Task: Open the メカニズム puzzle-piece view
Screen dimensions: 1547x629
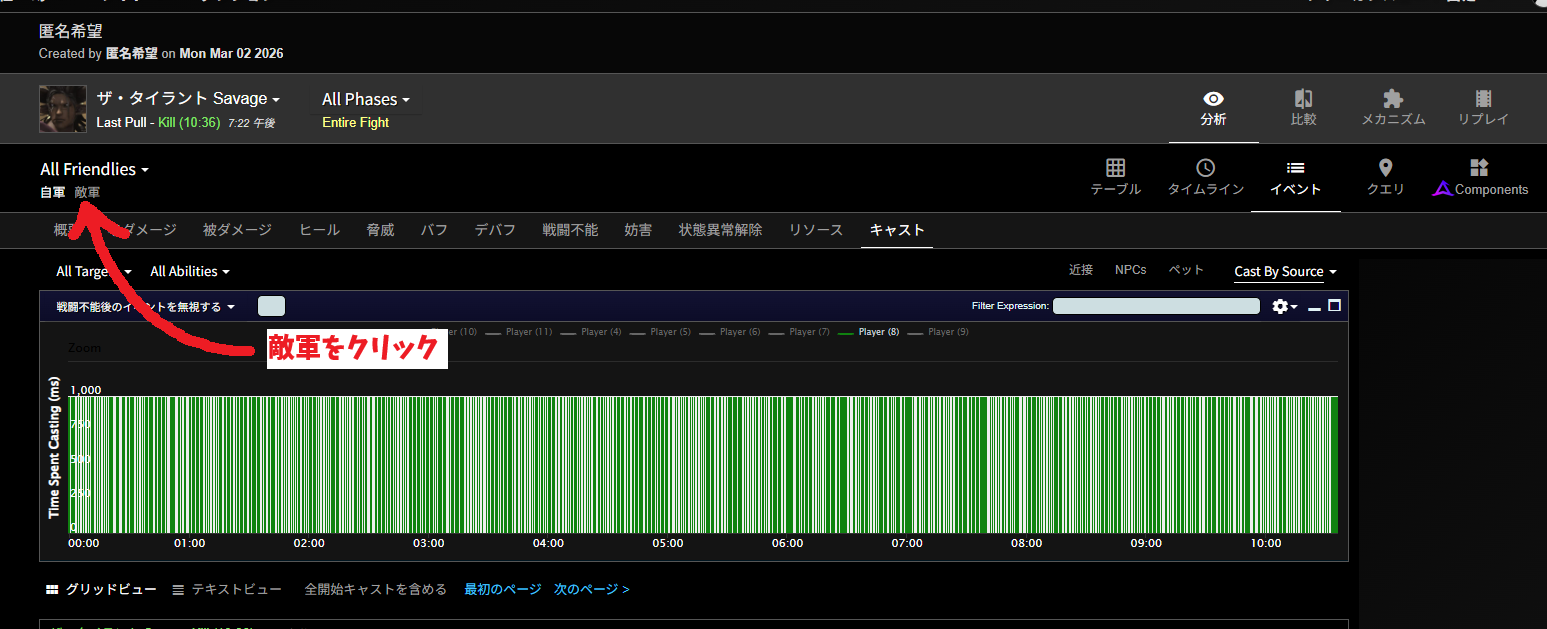Action: click(x=1393, y=108)
